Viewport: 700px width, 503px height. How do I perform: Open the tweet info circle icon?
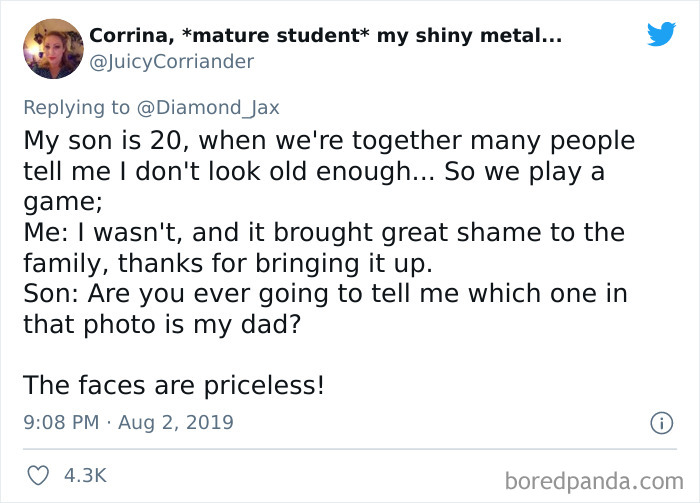660,423
